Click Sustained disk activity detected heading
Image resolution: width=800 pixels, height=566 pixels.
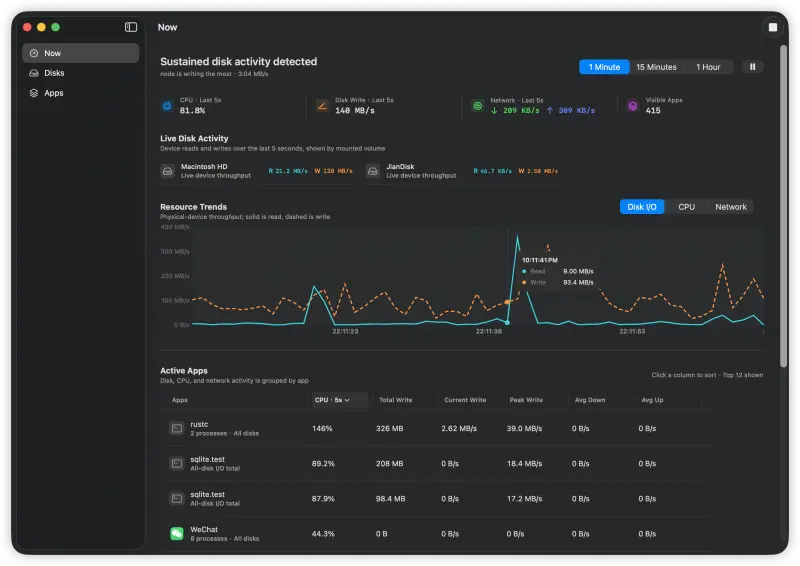(238, 62)
